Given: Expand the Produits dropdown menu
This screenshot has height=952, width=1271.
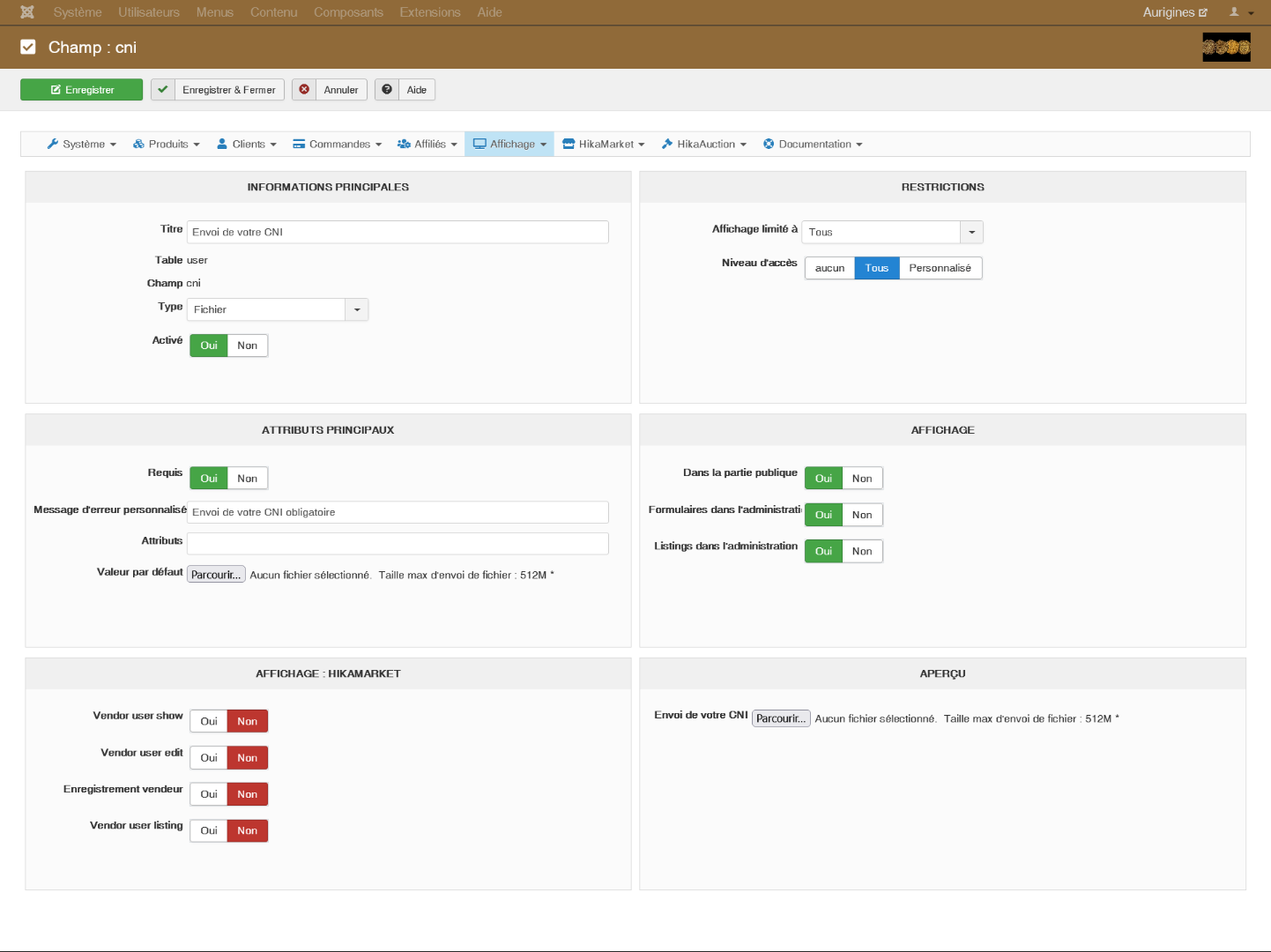Looking at the screenshot, I should click(x=167, y=145).
